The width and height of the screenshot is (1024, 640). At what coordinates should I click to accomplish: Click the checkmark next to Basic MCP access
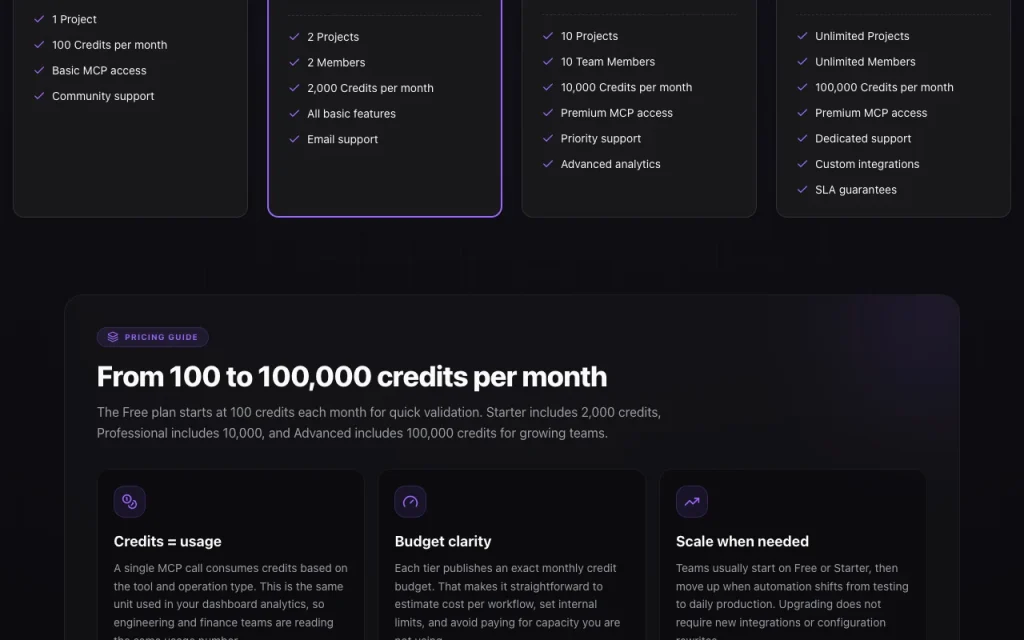pyautogui.click(x=39, y=70)
